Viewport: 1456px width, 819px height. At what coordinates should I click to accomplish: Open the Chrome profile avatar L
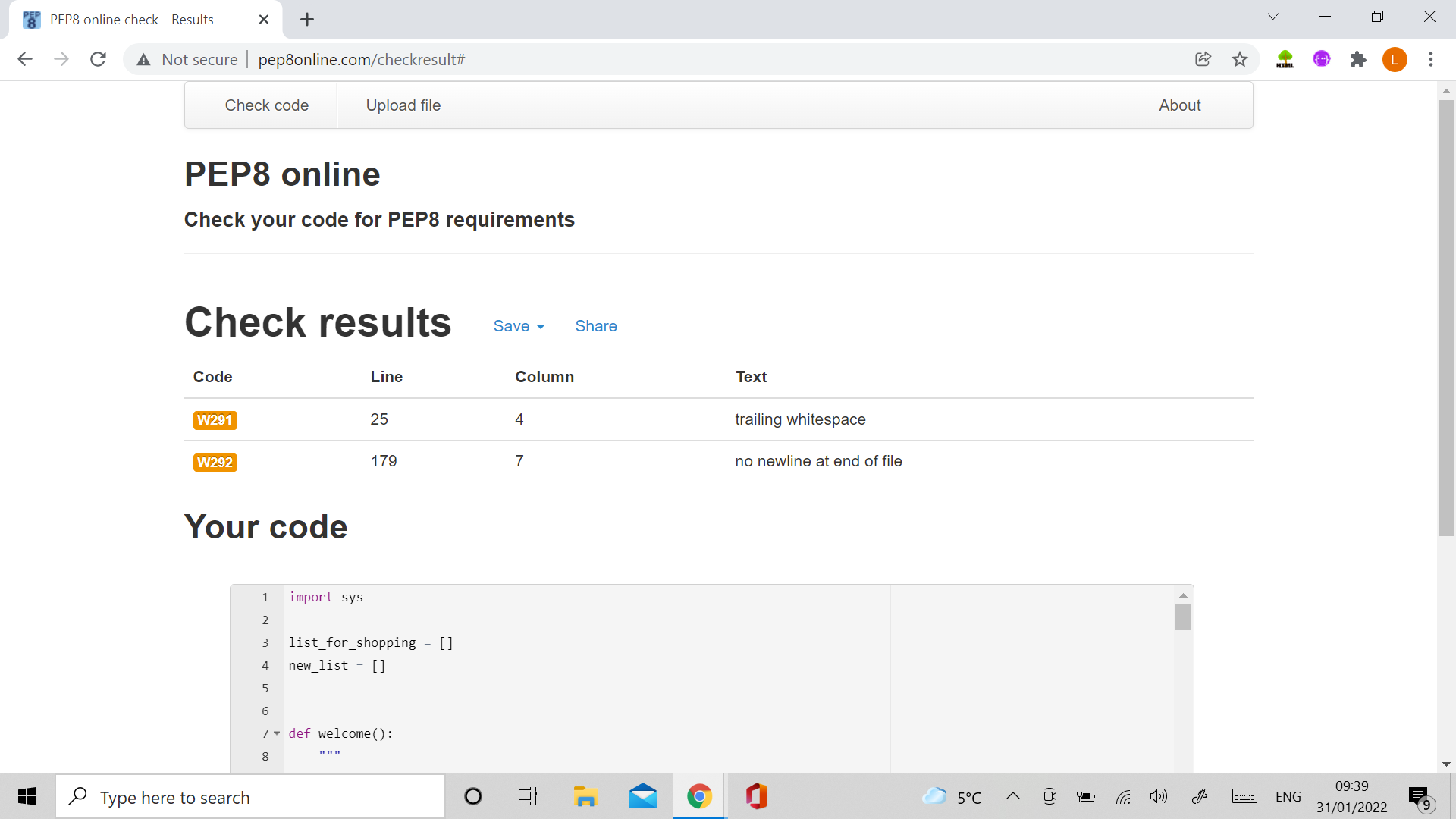click(x=1394, y=59)
